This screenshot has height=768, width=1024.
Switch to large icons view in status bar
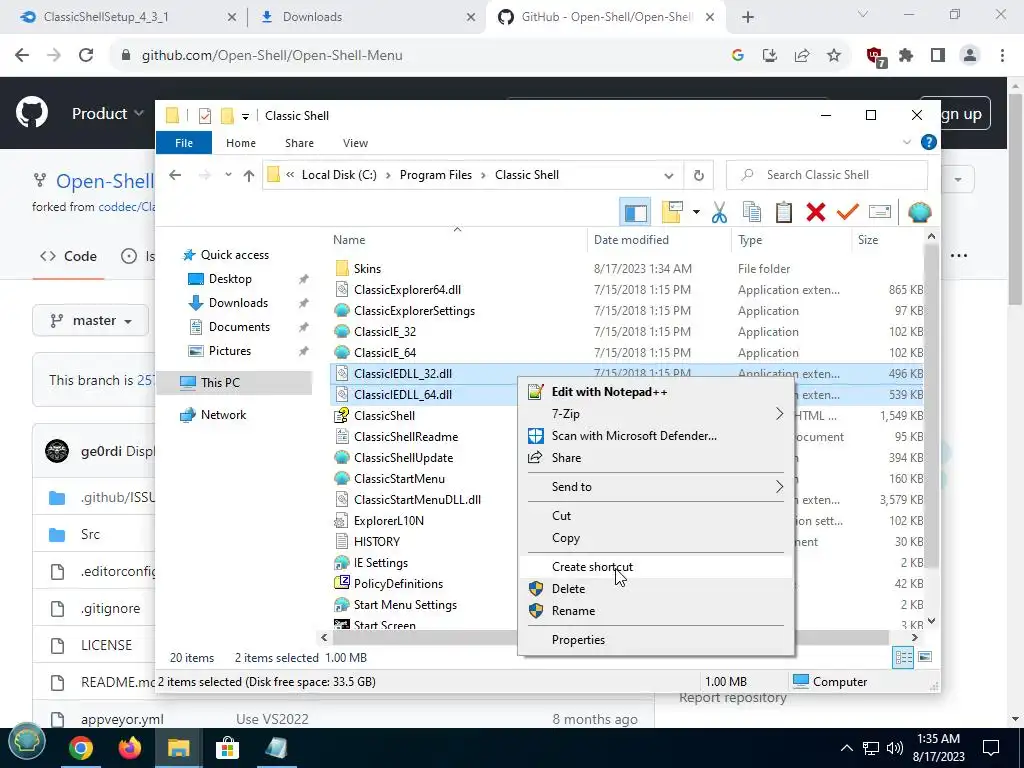point(925,657)
